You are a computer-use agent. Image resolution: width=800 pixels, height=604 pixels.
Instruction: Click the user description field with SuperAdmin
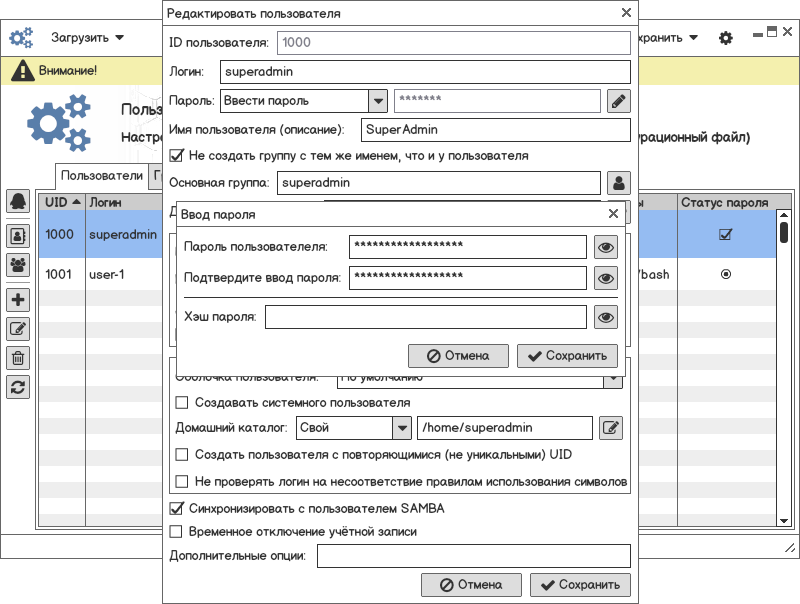[495, 130]
